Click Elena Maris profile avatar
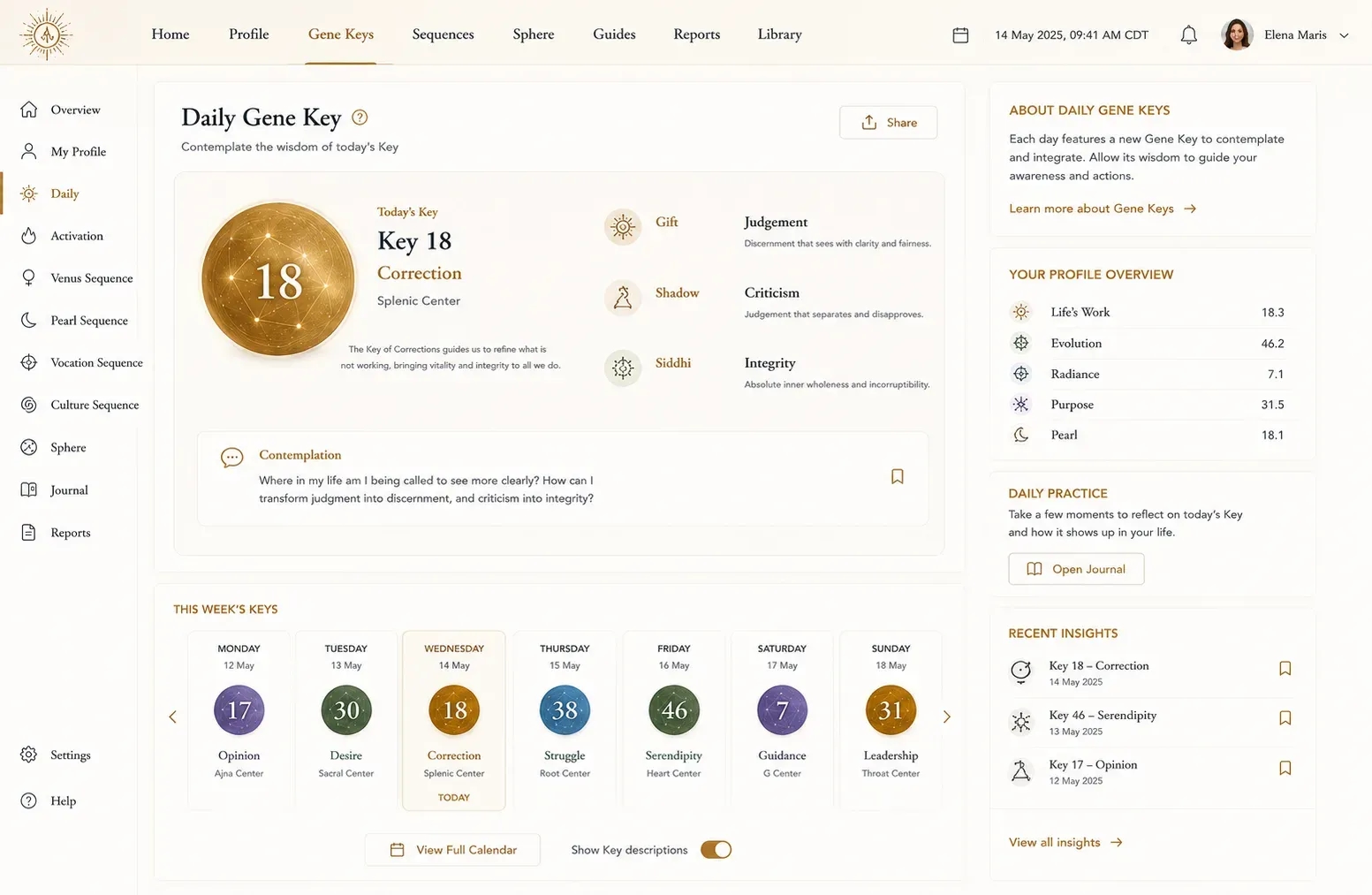This screenshot has width=1372, height=895. 1237,34
